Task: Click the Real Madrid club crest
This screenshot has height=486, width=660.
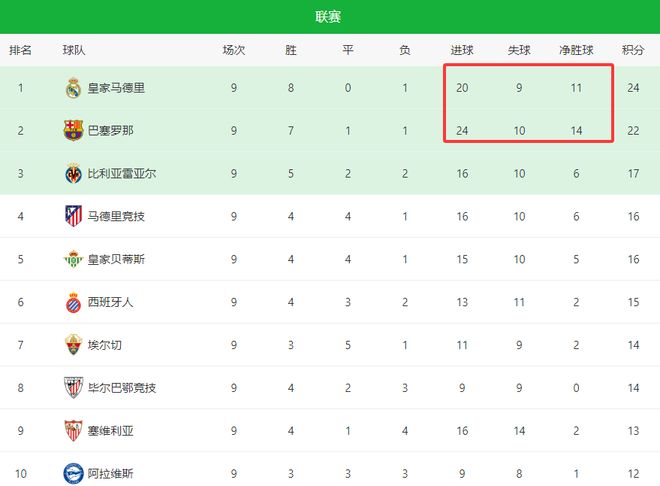Action: [x=73, y=88]
